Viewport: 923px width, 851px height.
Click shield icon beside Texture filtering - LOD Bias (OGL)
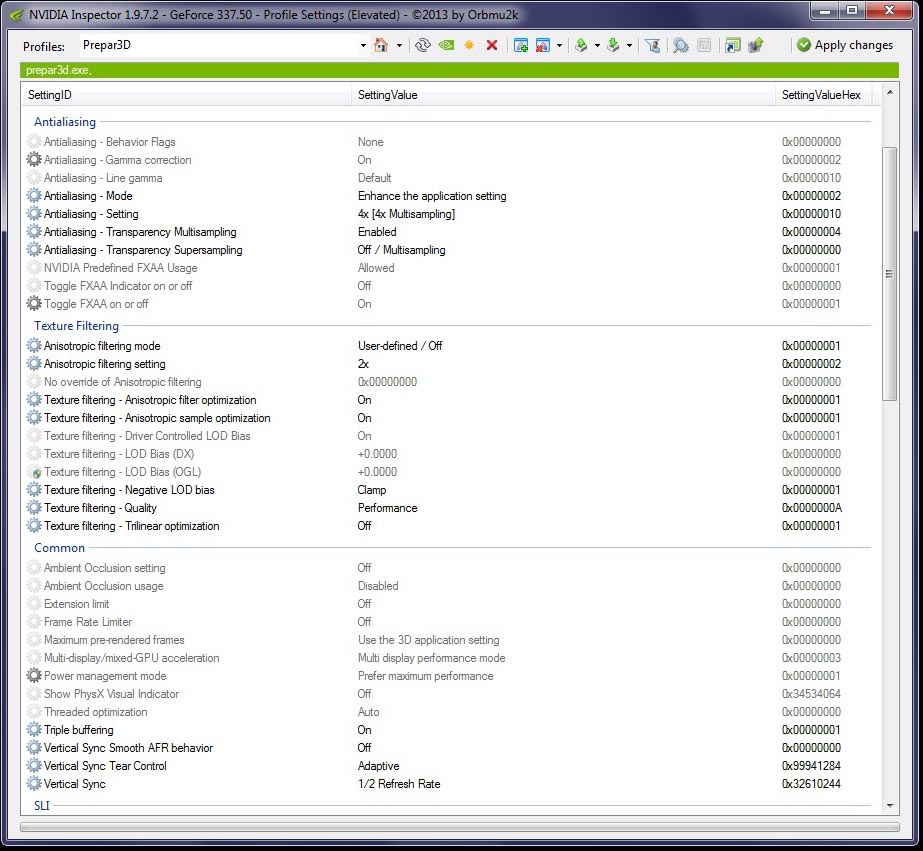pyautogui.click(x=36, y=473)
